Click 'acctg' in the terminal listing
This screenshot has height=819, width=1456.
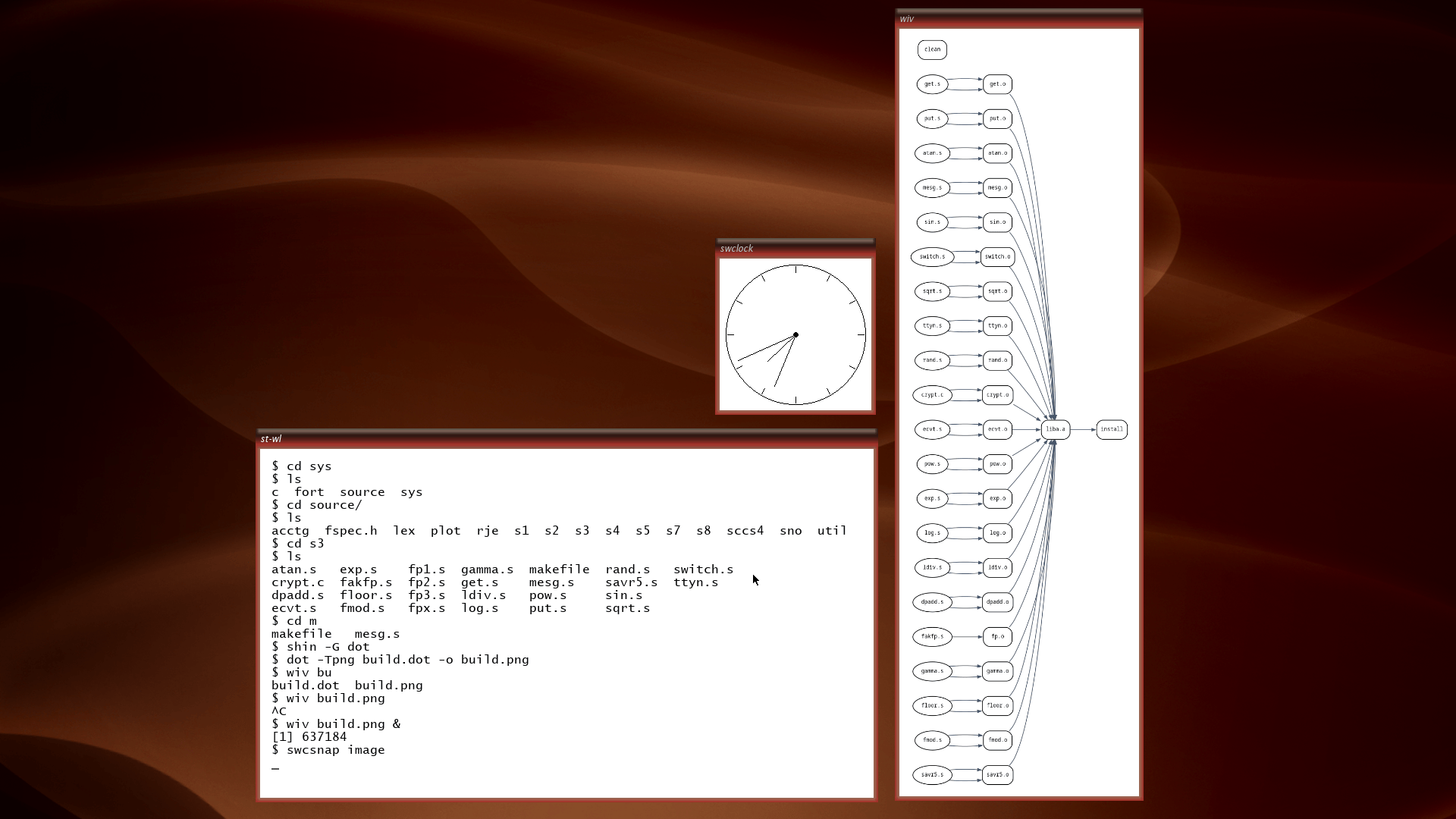(x=290, y=531)
